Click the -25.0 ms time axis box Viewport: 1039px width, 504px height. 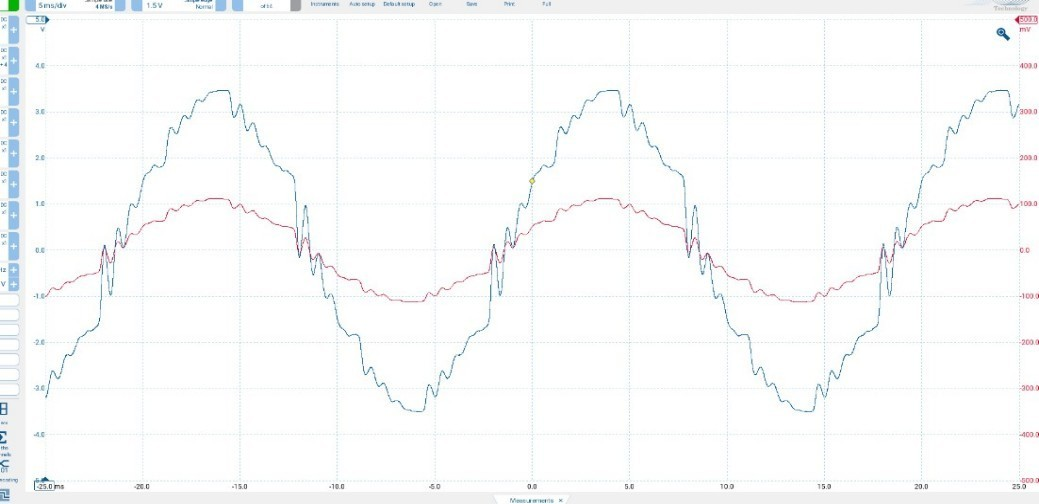click(45, 486)
